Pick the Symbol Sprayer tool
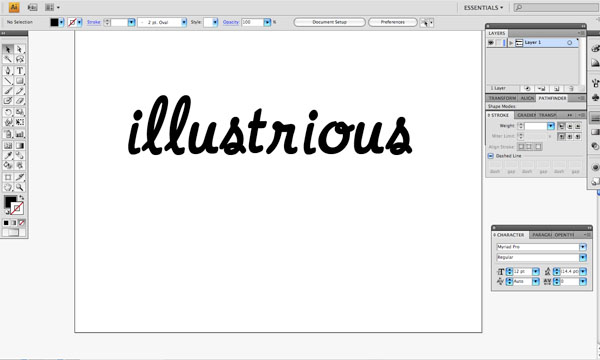This screenshot has width=600, height=360. 8,134
